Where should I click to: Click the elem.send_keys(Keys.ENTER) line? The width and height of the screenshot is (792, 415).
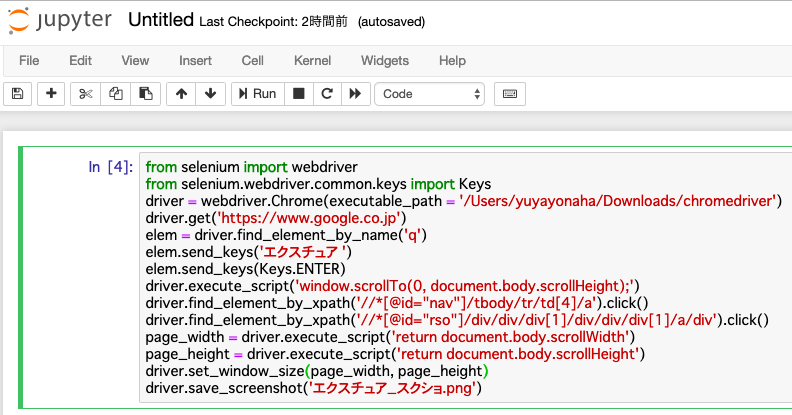pos(245,269)
